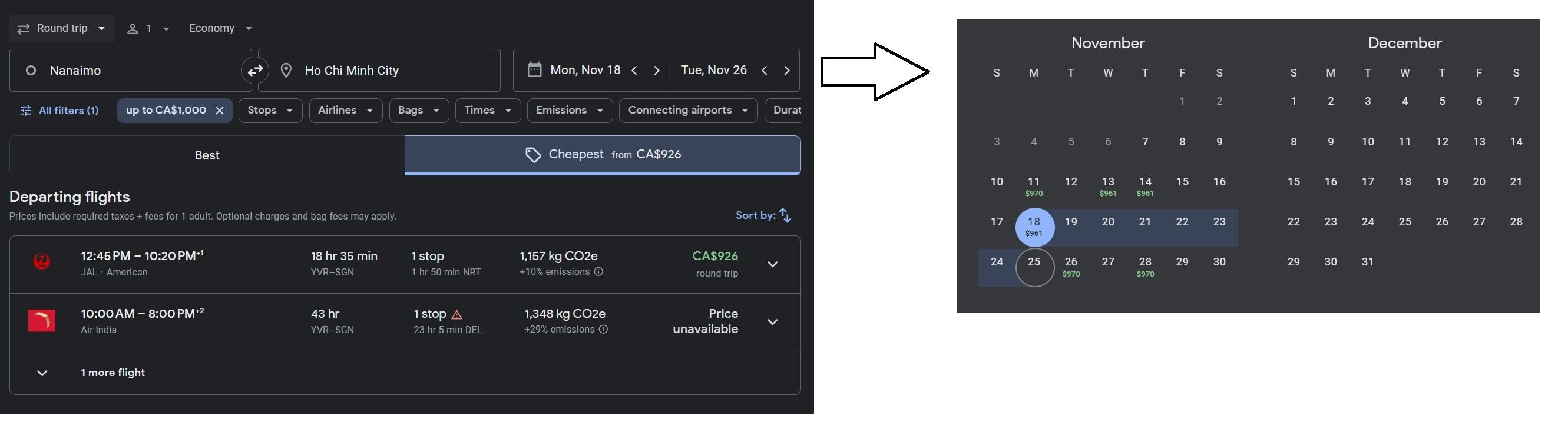Go to the previous return date

[x=765, y=71]
